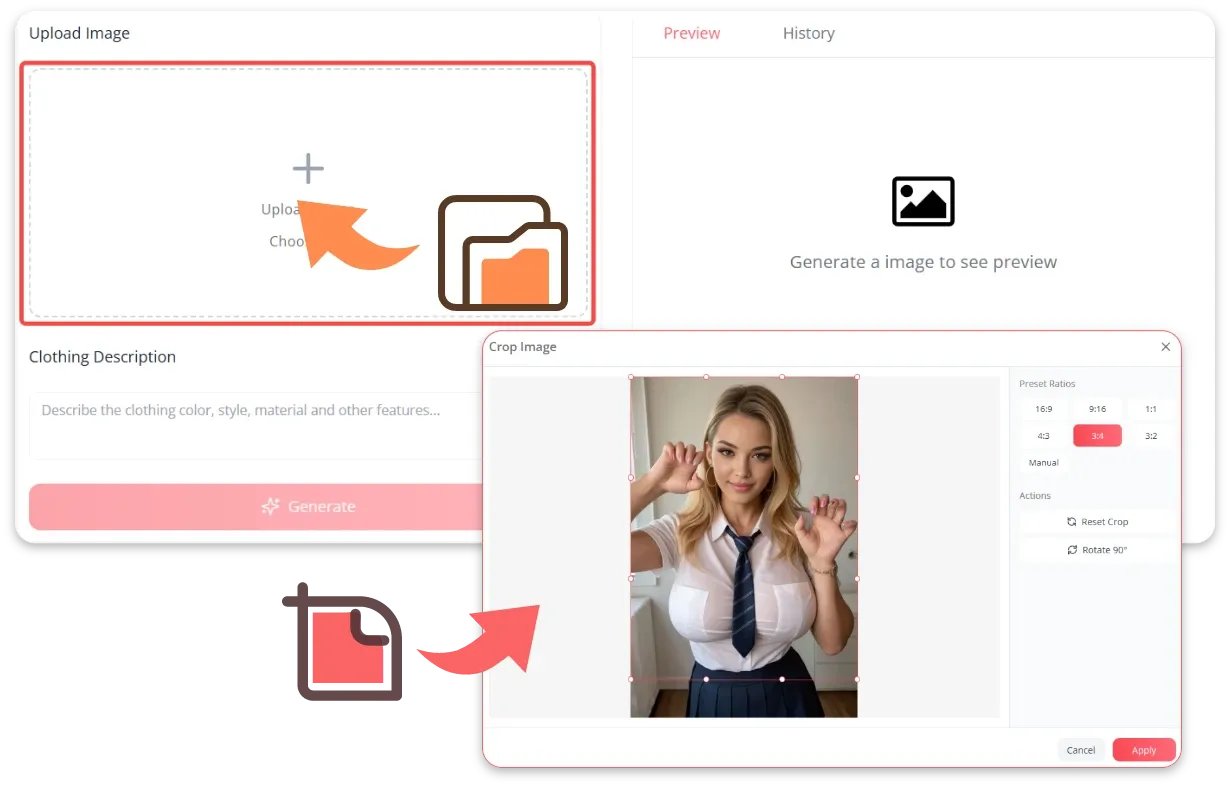Select the 16:9 preset ratio

(x=1043, y=409)
